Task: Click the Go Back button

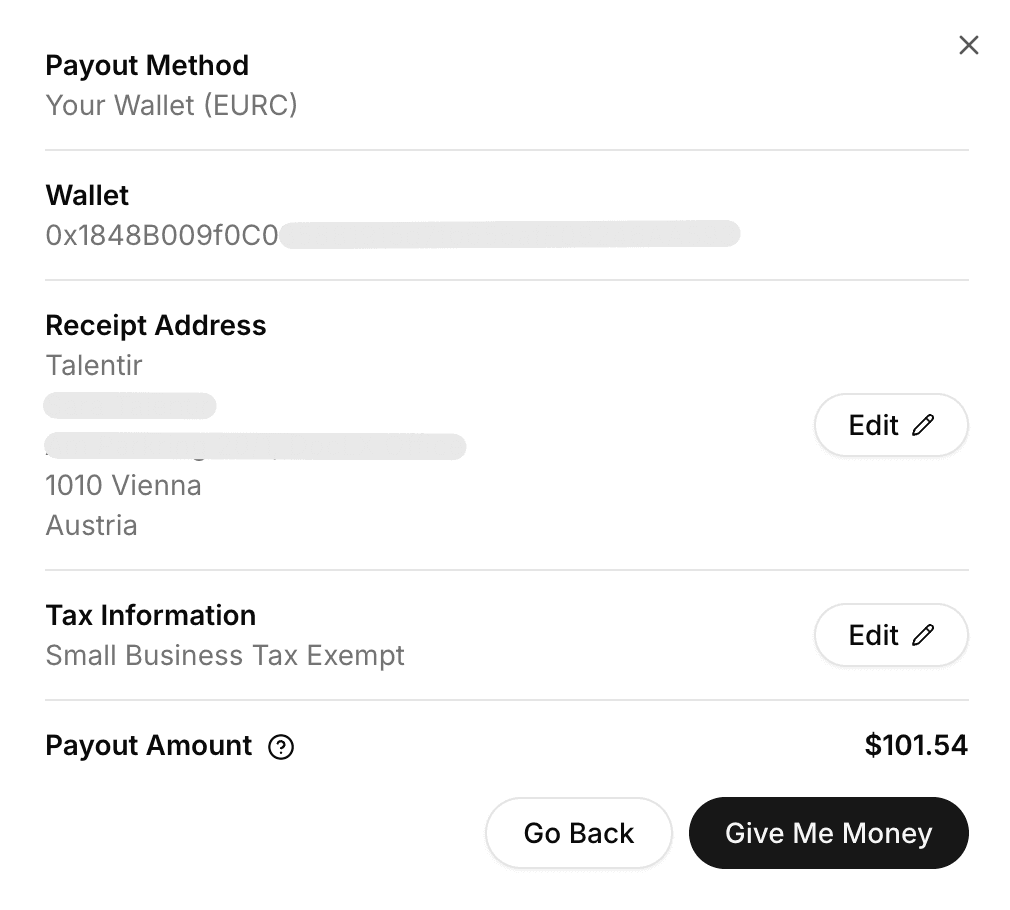Action: pyautogui.click(x=578, y=833)
